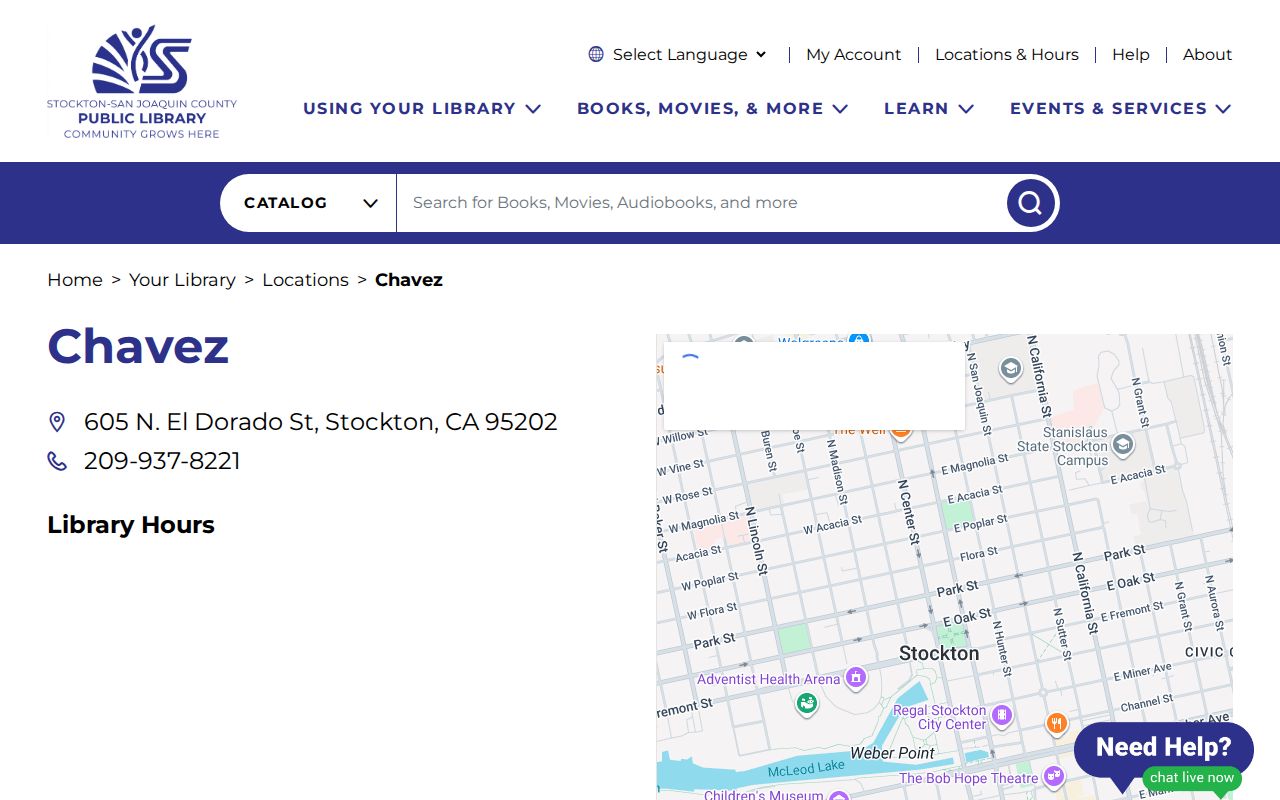The image size is (1280, 800).
Task: Click the Library Hours heading
Action: coord(131,525)
